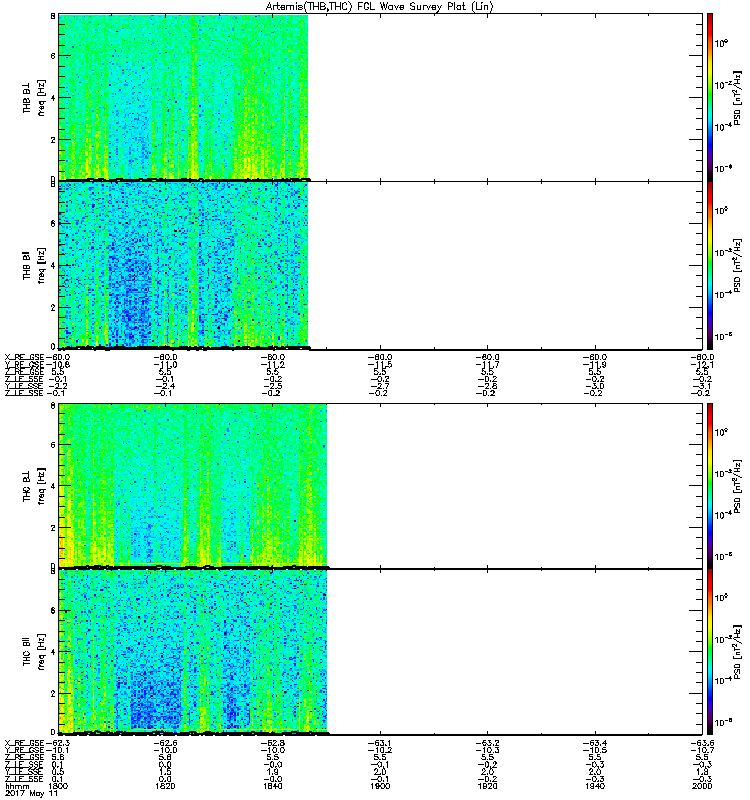Click the THC Y position value "-10.1"

[x=58, y=751]
